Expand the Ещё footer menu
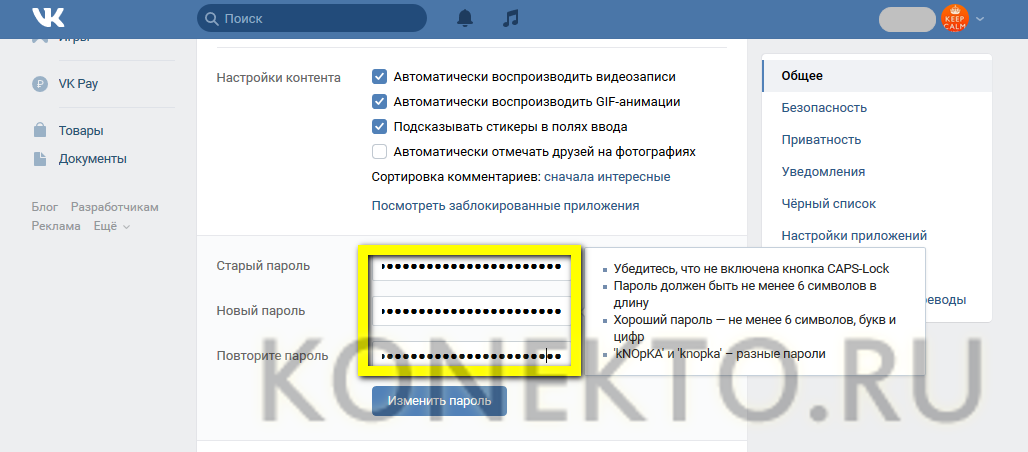Screen dimensions: 1028x452 (111, 226)
